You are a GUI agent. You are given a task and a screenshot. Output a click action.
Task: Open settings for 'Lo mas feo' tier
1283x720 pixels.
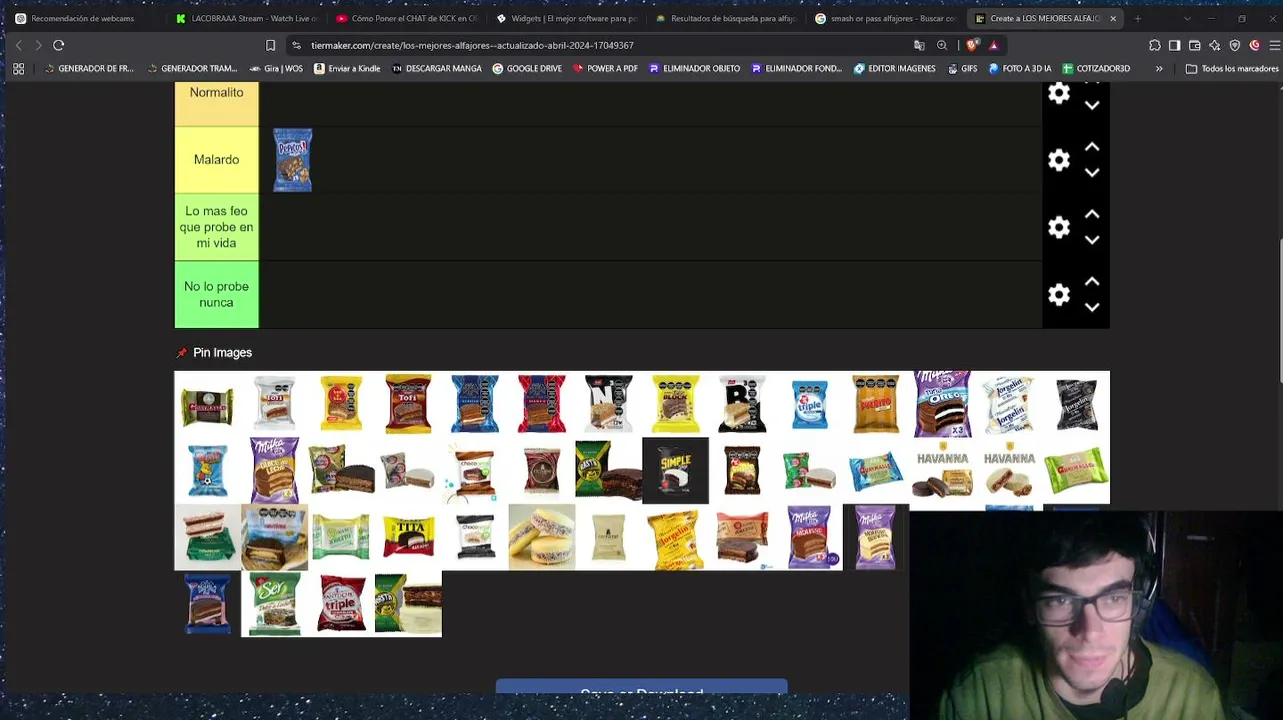click(x=1059, y=227)
